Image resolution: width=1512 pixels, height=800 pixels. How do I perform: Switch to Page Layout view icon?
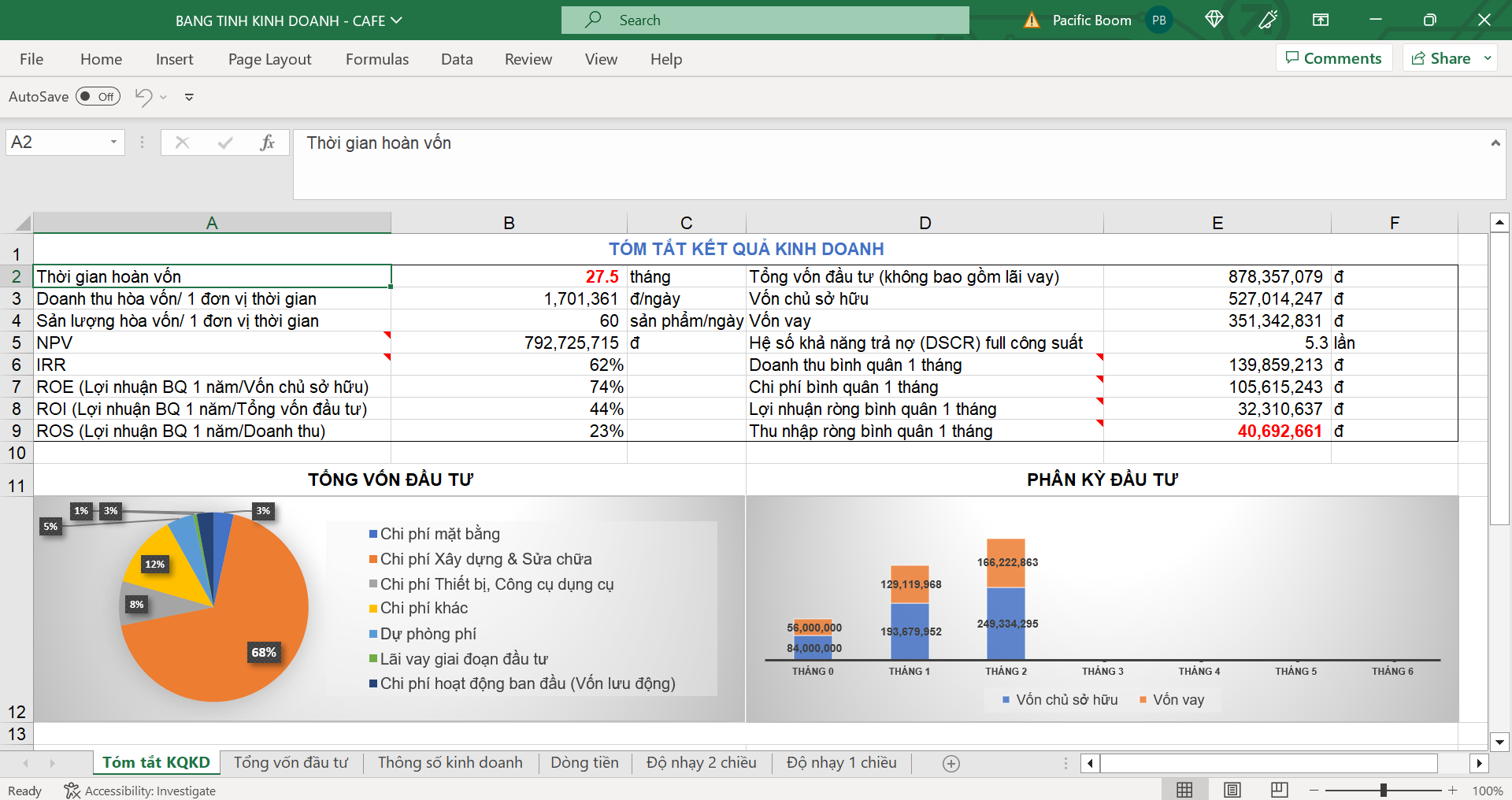1232,790
